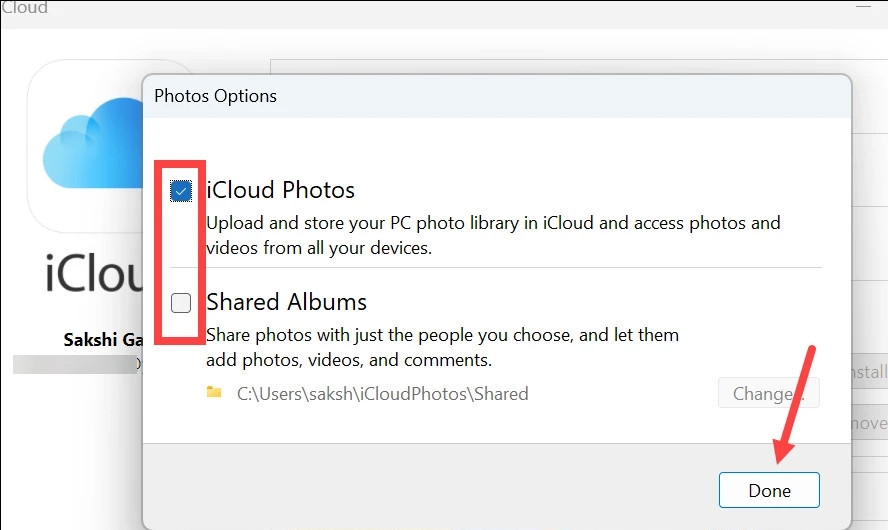Click the Change folder button
Viewport: 888px width, 530px height.
coord(769,393)
